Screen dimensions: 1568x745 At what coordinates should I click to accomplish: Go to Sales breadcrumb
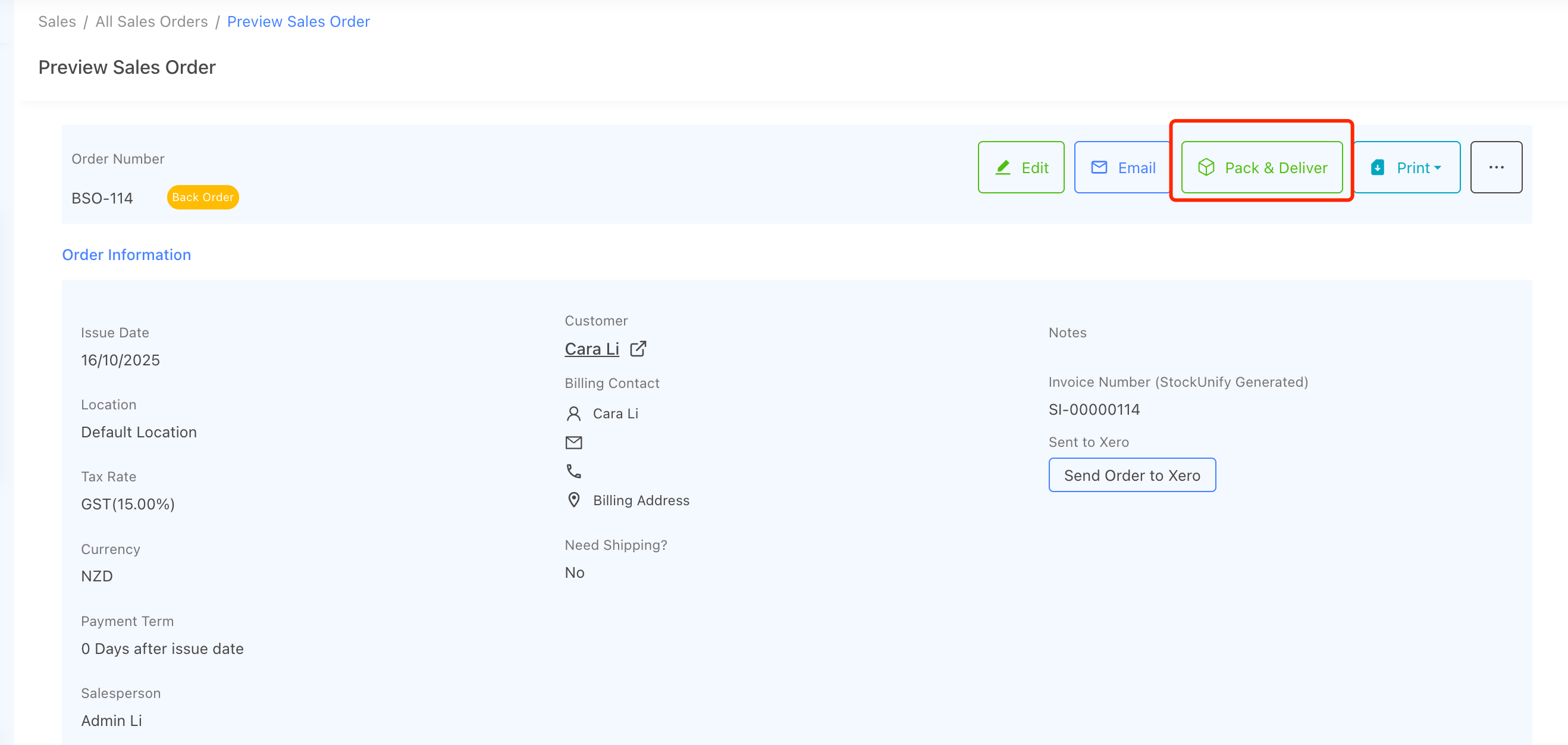pyautogui.click(x=57, y=22)
